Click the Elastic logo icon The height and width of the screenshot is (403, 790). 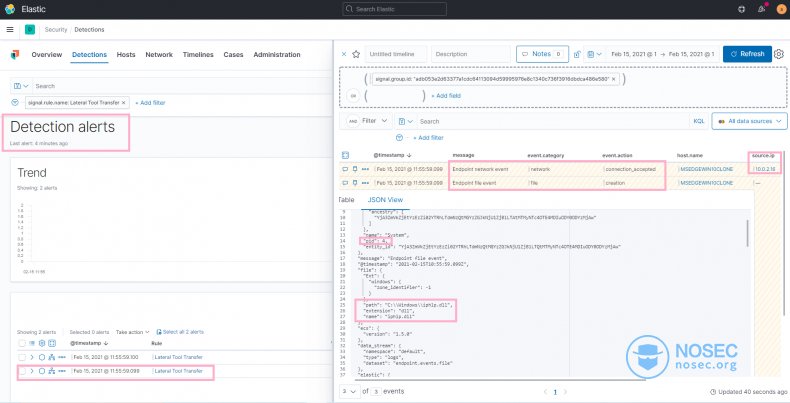point(10,9)
